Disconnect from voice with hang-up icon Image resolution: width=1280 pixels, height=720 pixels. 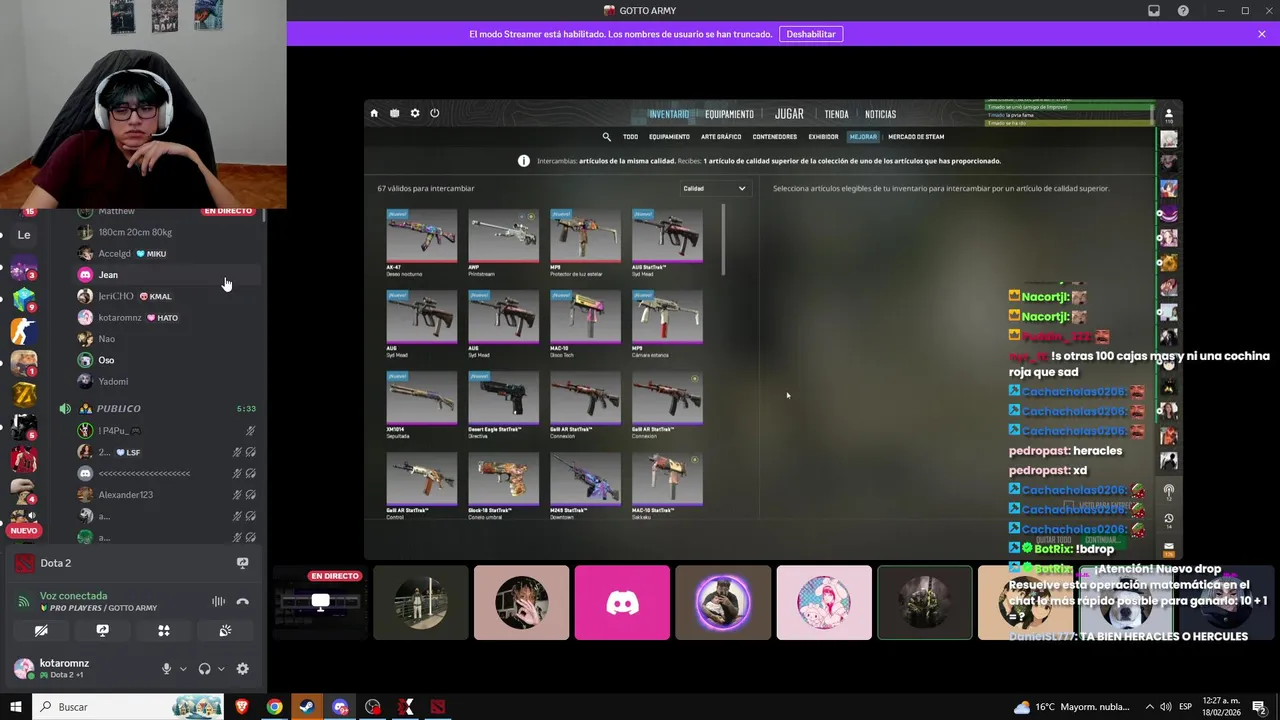242,601
